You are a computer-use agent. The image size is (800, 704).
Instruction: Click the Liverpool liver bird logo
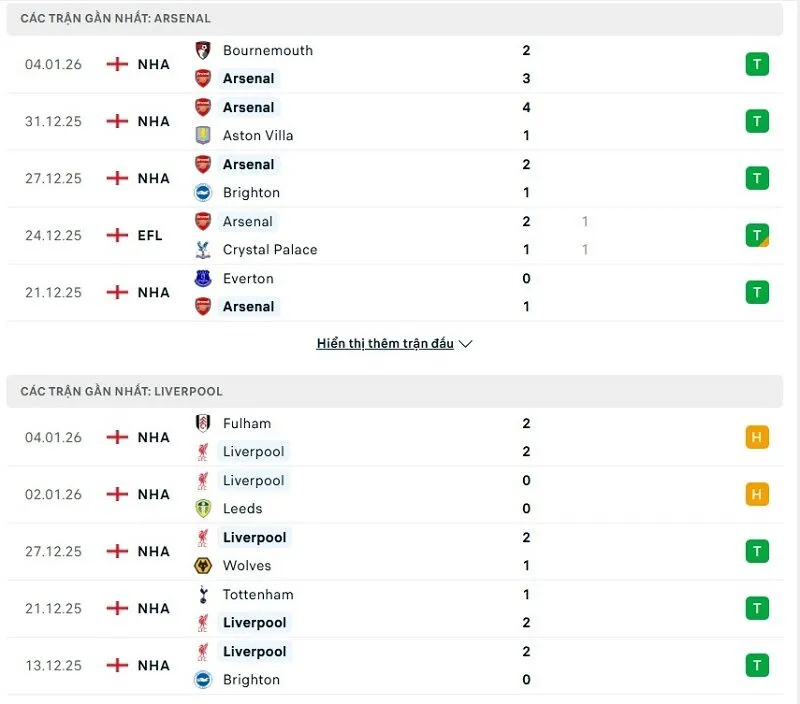point(204,451)
